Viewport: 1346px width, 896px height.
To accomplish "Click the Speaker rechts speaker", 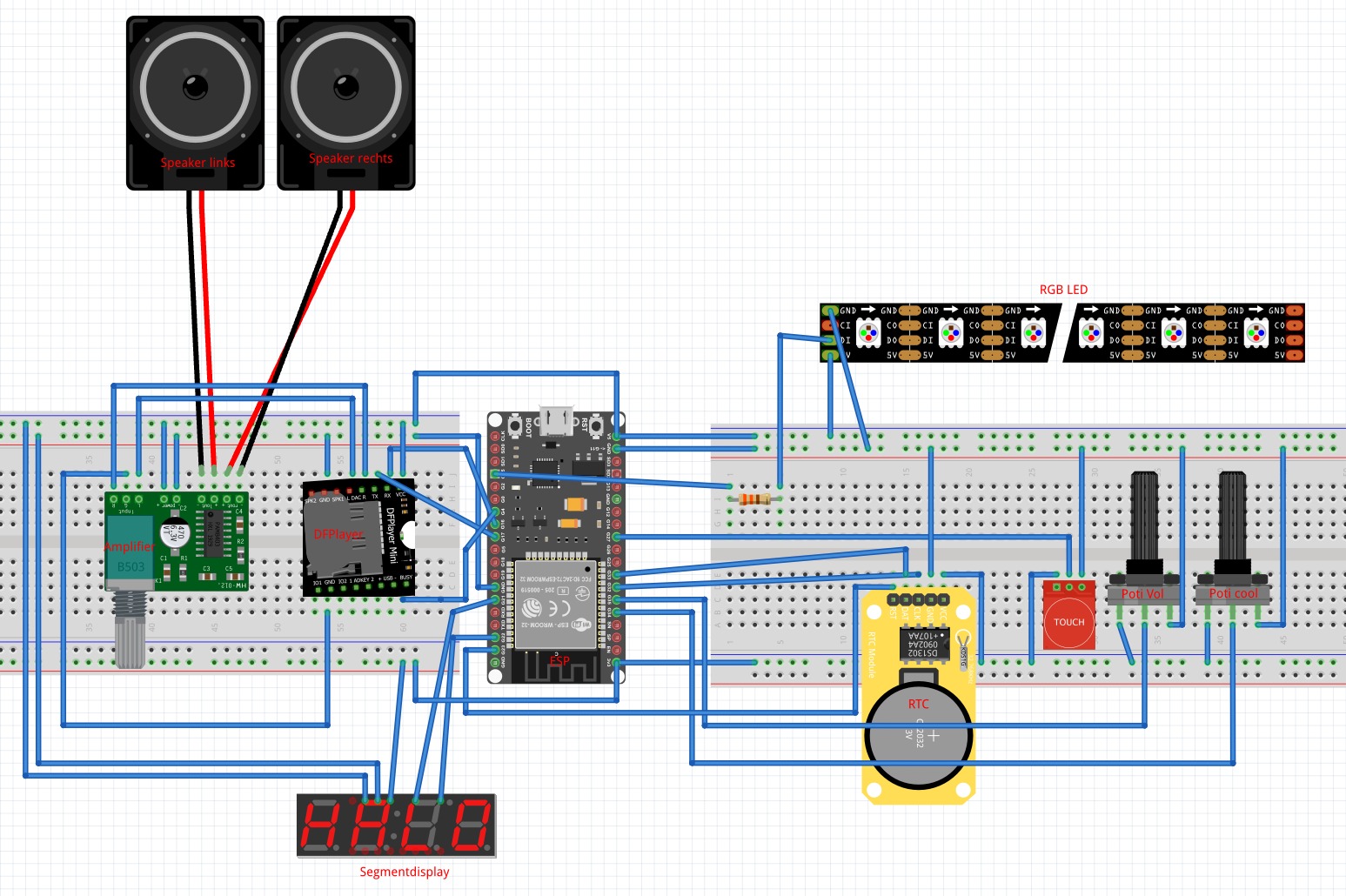I will [345, 96].
